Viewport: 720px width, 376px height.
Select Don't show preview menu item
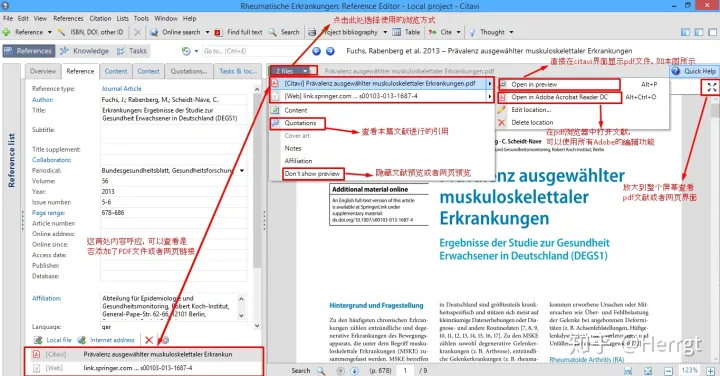coord(312,174)
